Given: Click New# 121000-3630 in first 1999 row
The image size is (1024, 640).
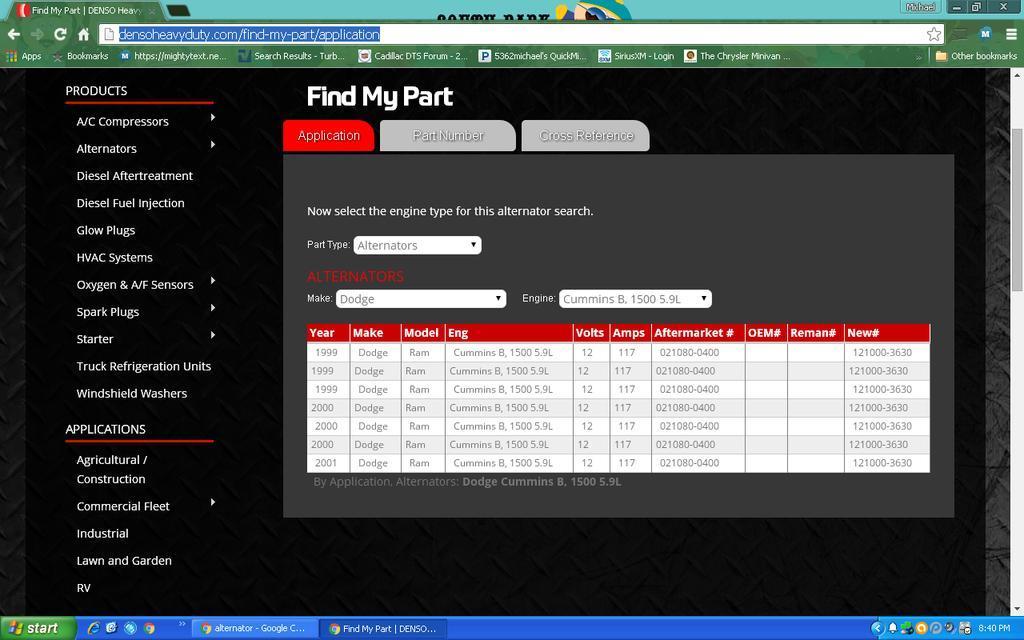Looking at the screenshot, I should pyautogui.click(x=882, y=353).
